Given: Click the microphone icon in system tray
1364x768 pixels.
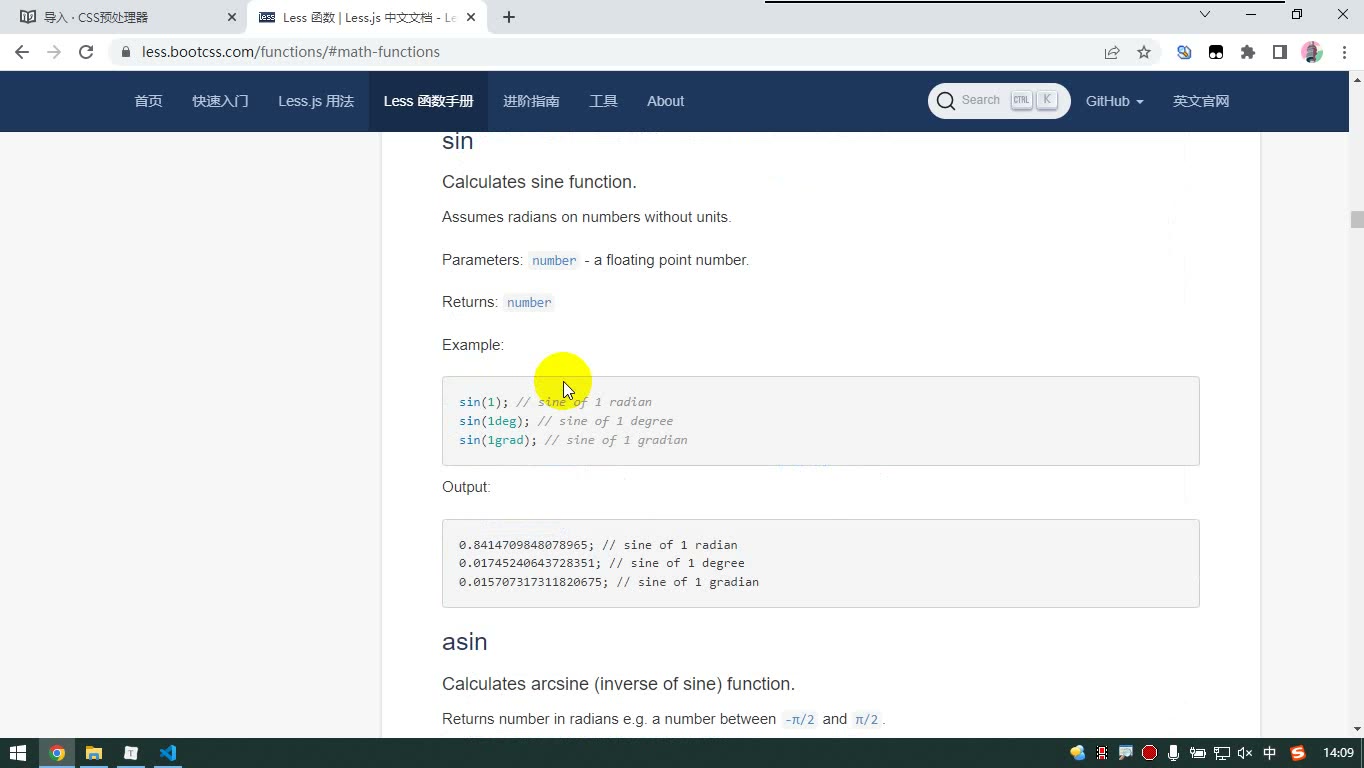Looking at the screenshot, I should [1173, 753].
